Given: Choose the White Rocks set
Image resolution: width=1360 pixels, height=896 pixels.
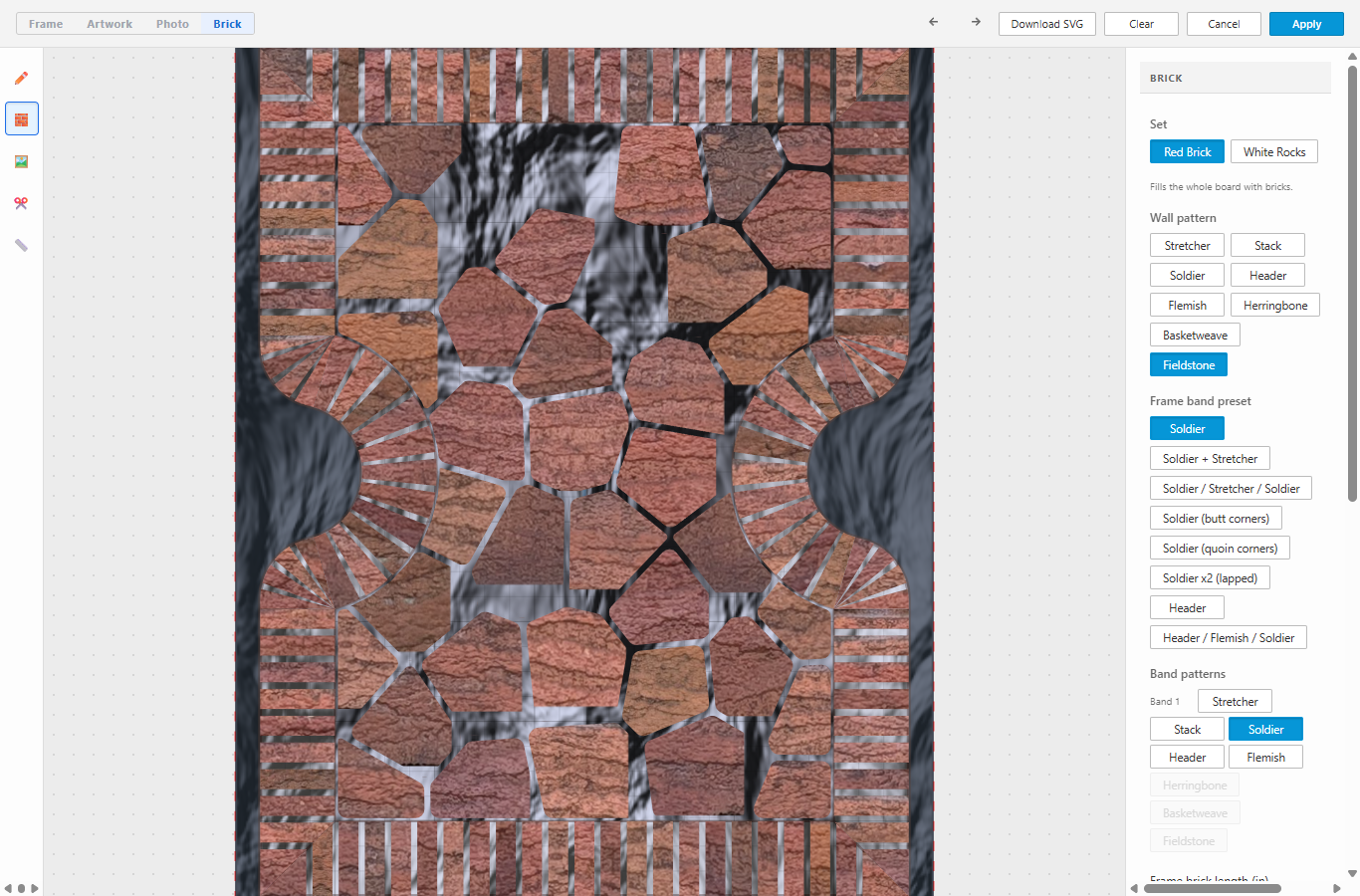Looking at the screenshot, I should point(1274,151).
